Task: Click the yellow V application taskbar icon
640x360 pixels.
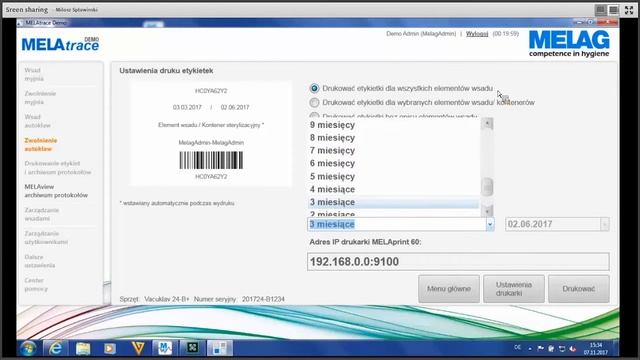Action: coord(138,348)
